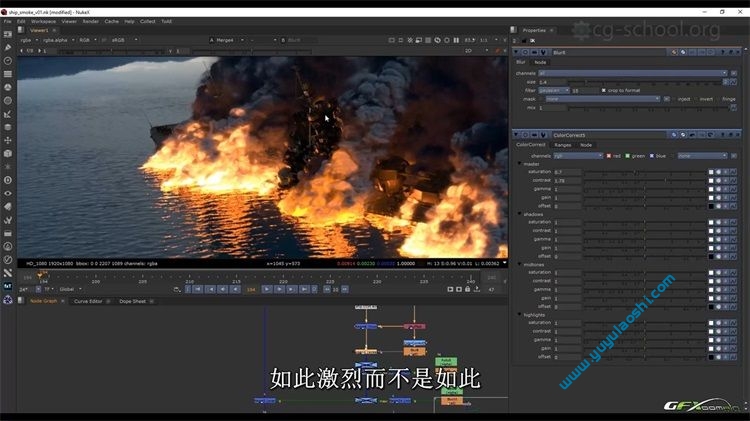Click the master contrast value field

567,180
